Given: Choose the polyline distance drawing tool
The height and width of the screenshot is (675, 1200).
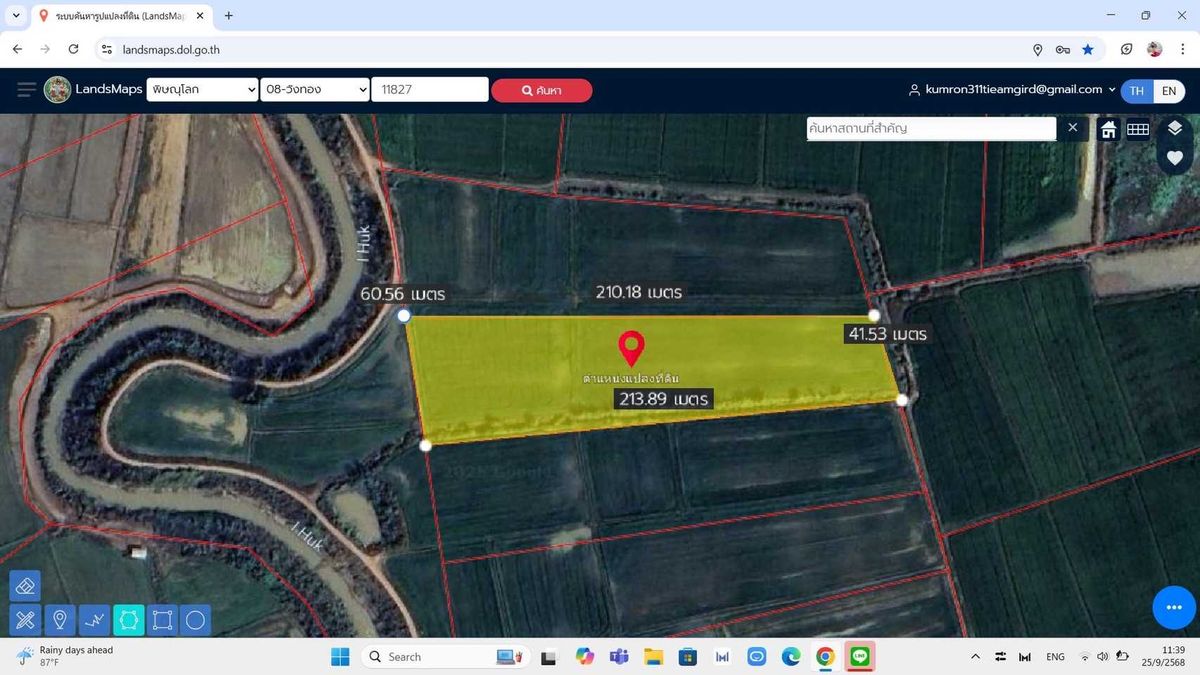Looking at the screenshot, I should [x=94, y=620].
